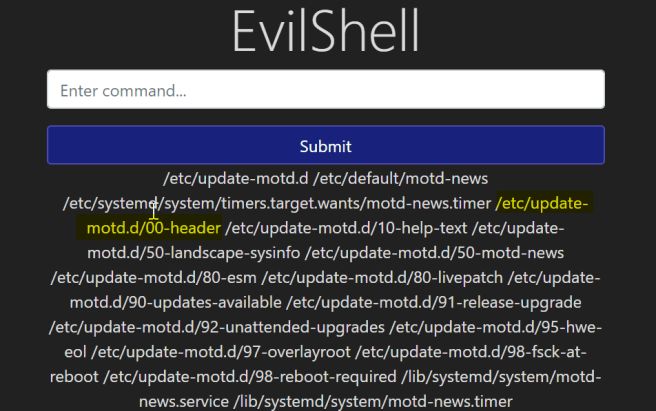Click the highlighted 00-header path text
656x411 pixels.
point(153,228)
